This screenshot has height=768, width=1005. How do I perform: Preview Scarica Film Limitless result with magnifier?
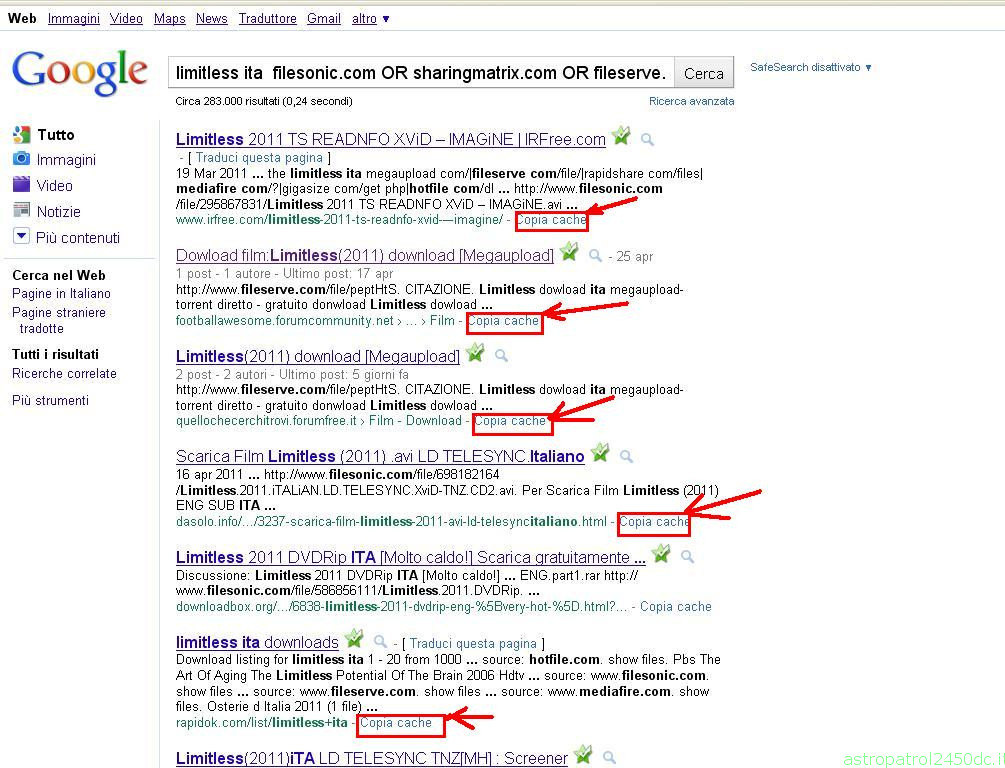626,456
